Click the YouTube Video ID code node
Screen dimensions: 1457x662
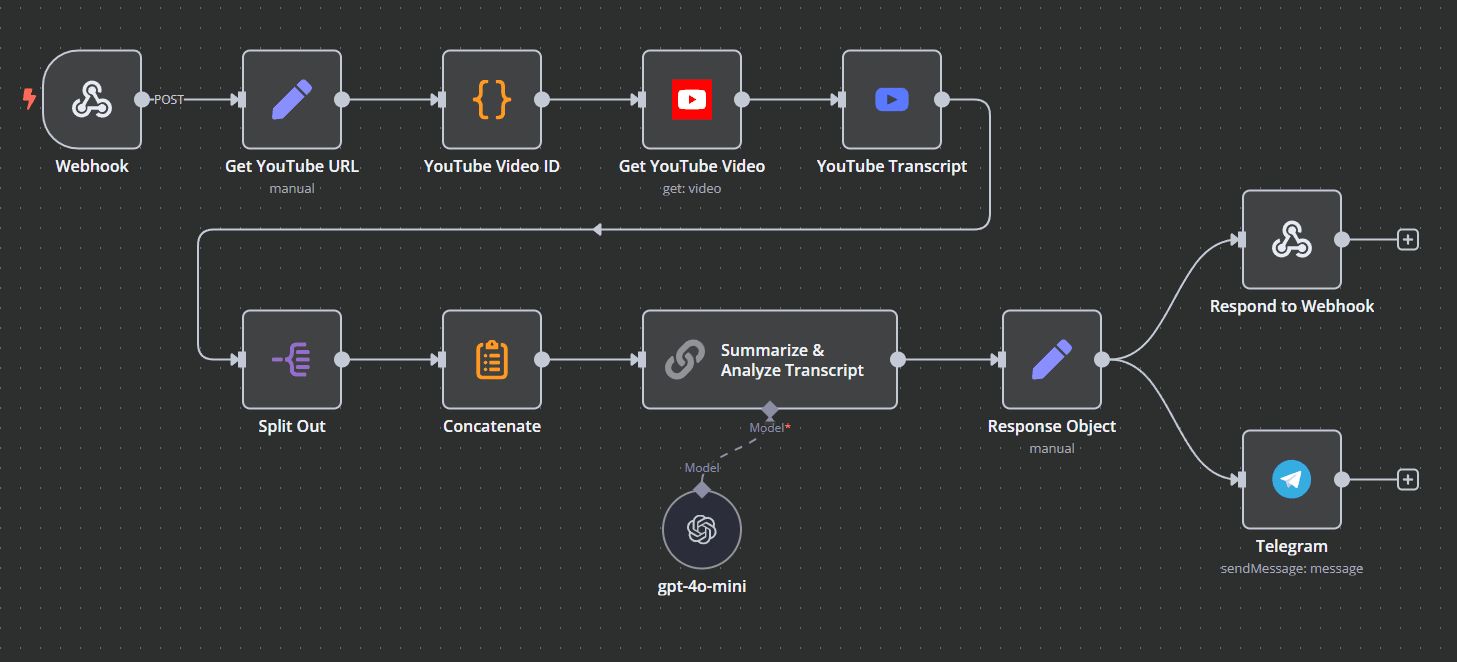coord(492,100)
